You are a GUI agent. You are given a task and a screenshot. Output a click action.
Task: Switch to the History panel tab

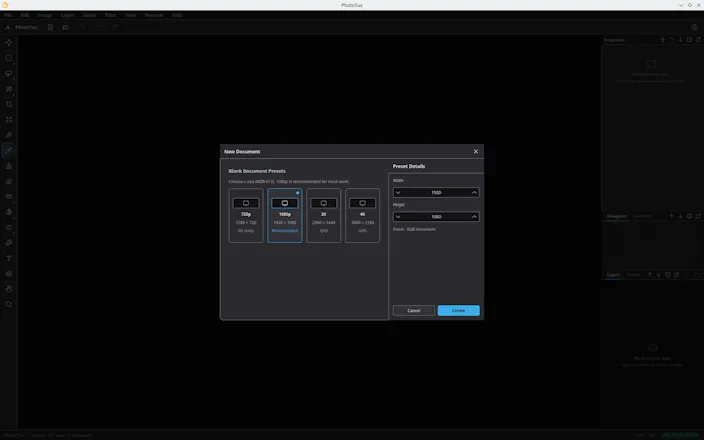click(x=634, y=275)
